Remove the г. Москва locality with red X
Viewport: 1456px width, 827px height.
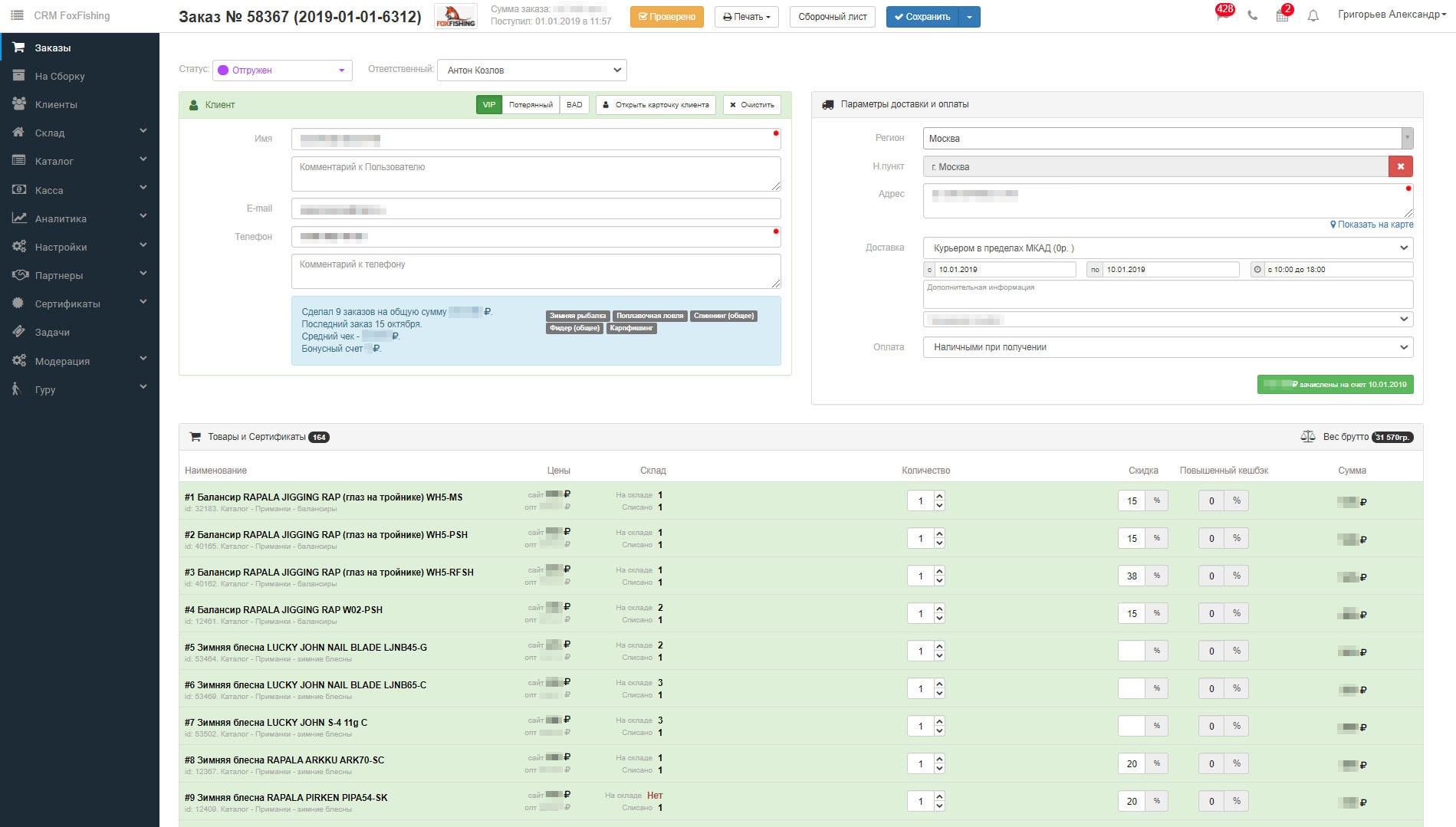click(x=1401, y=166)
